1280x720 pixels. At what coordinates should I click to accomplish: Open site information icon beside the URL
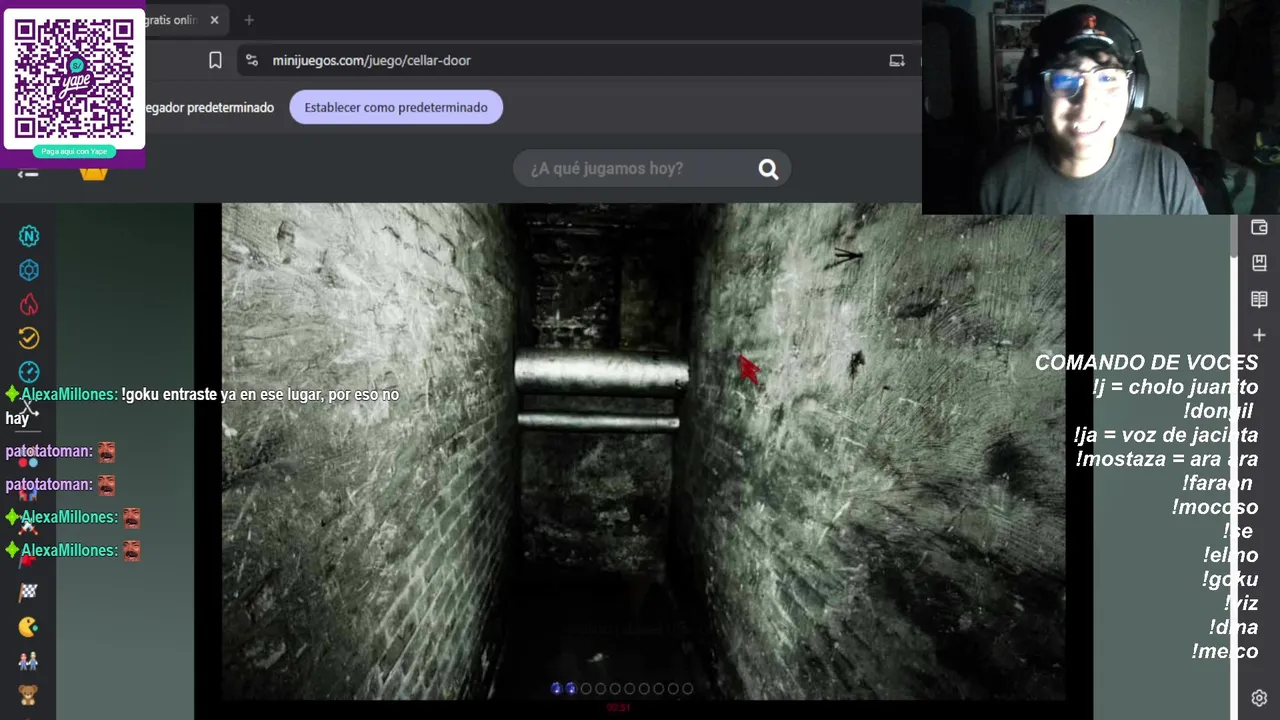[x=251, y=60]
